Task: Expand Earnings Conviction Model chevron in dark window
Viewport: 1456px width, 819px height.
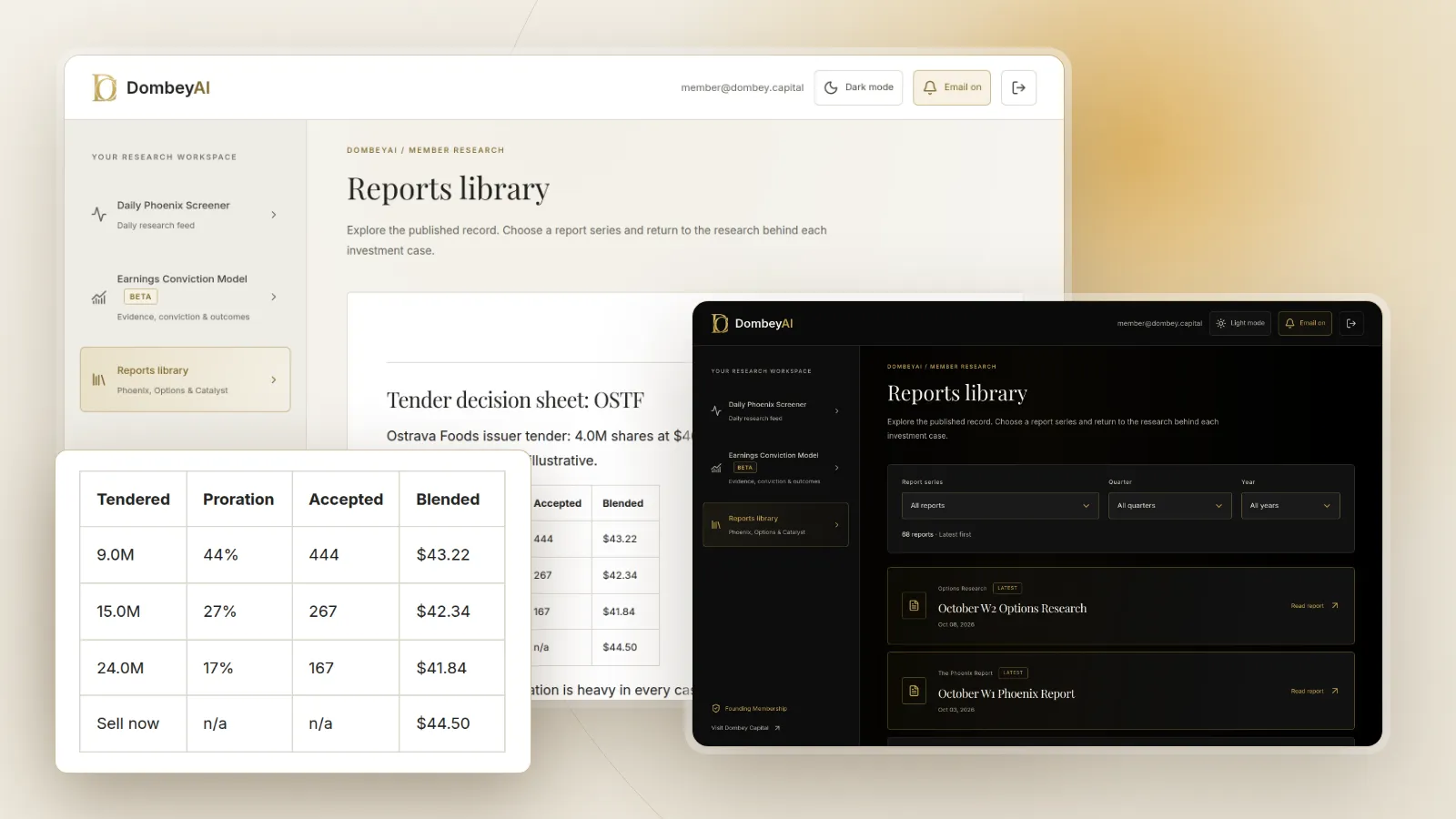Action: [837, 468]
